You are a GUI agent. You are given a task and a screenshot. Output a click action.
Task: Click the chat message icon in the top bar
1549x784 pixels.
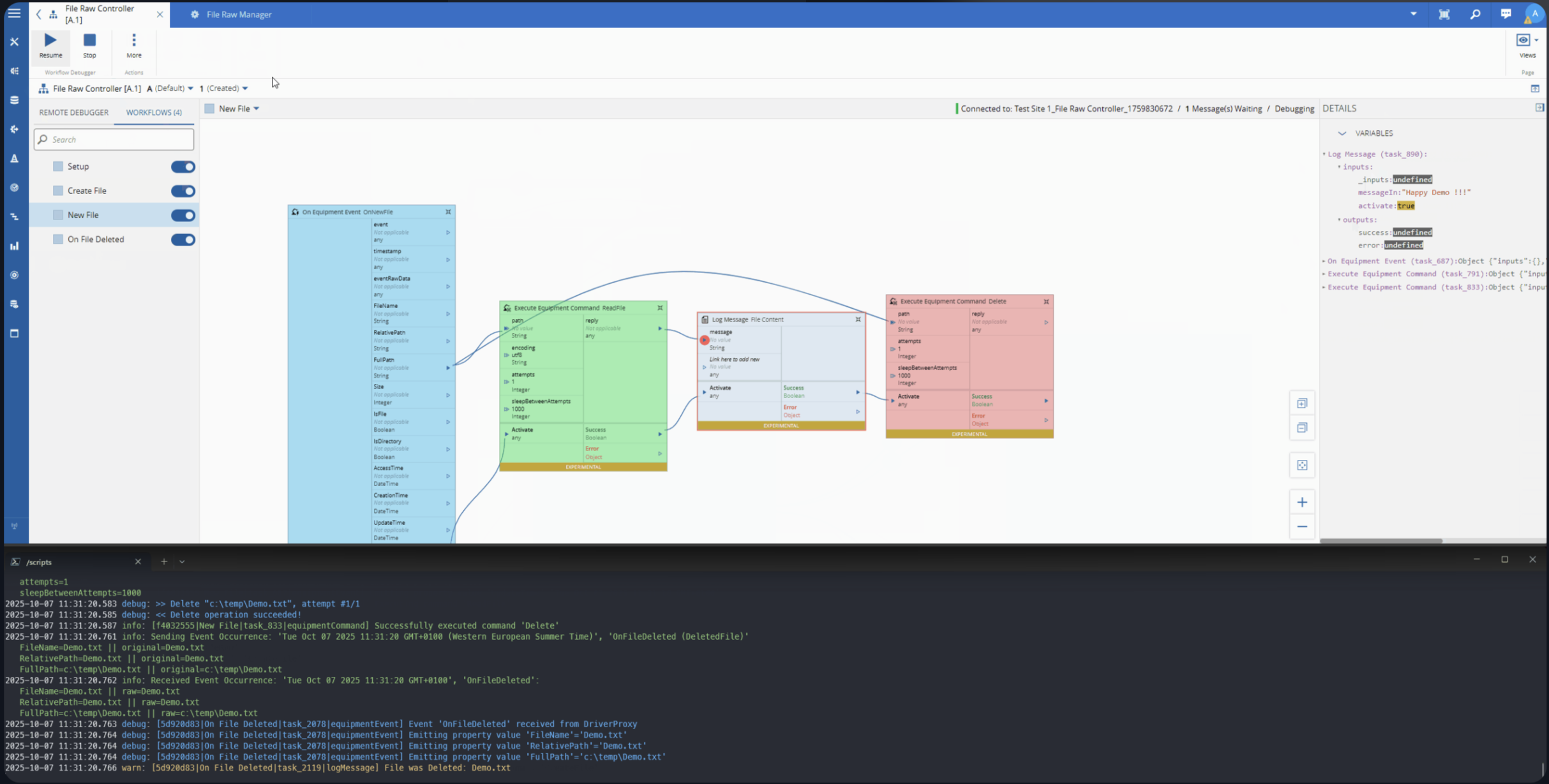(x=1505, y=14)
